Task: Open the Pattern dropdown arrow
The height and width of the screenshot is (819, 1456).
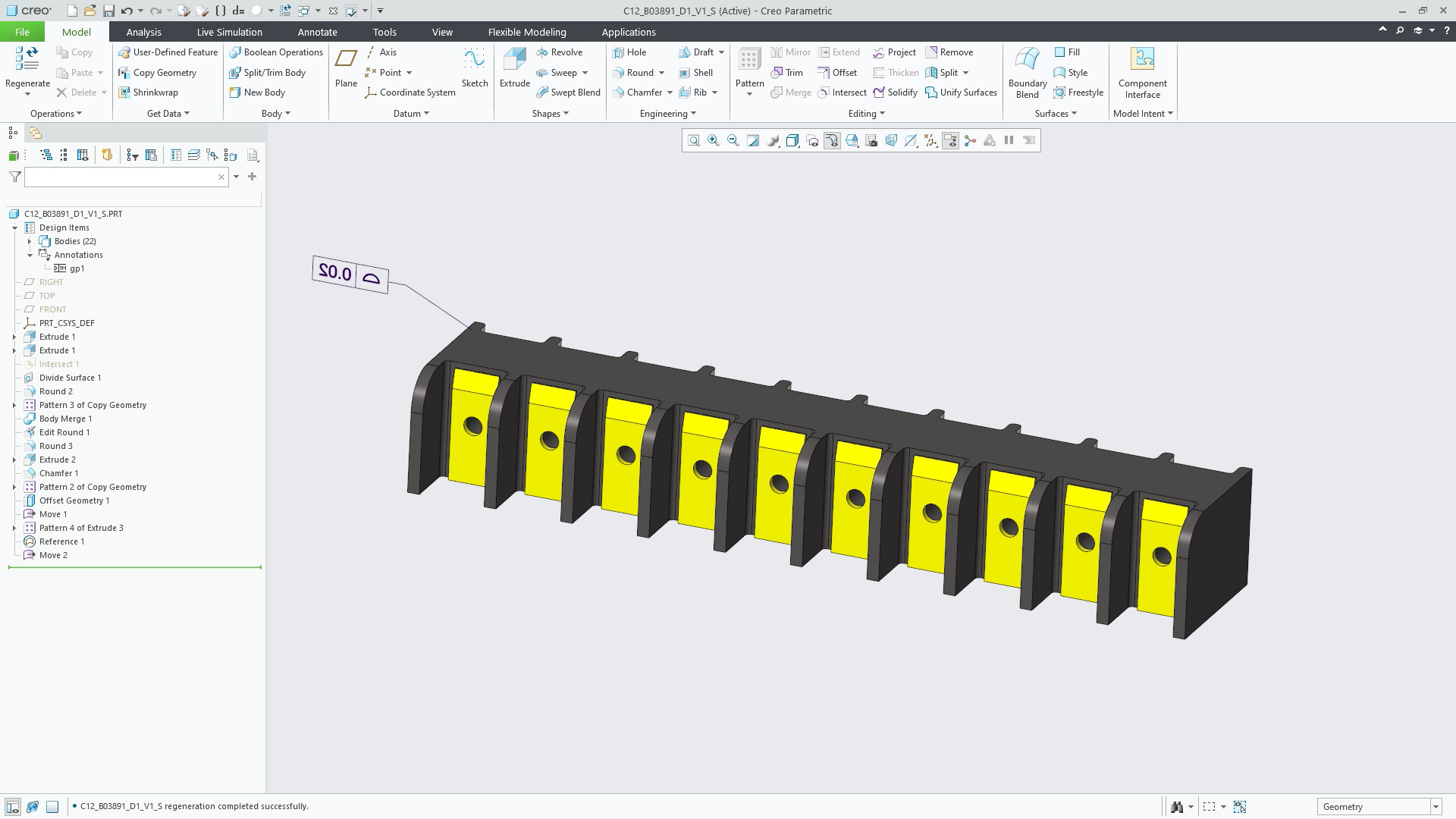Action: pyautogui.click(x=749, y=94)
